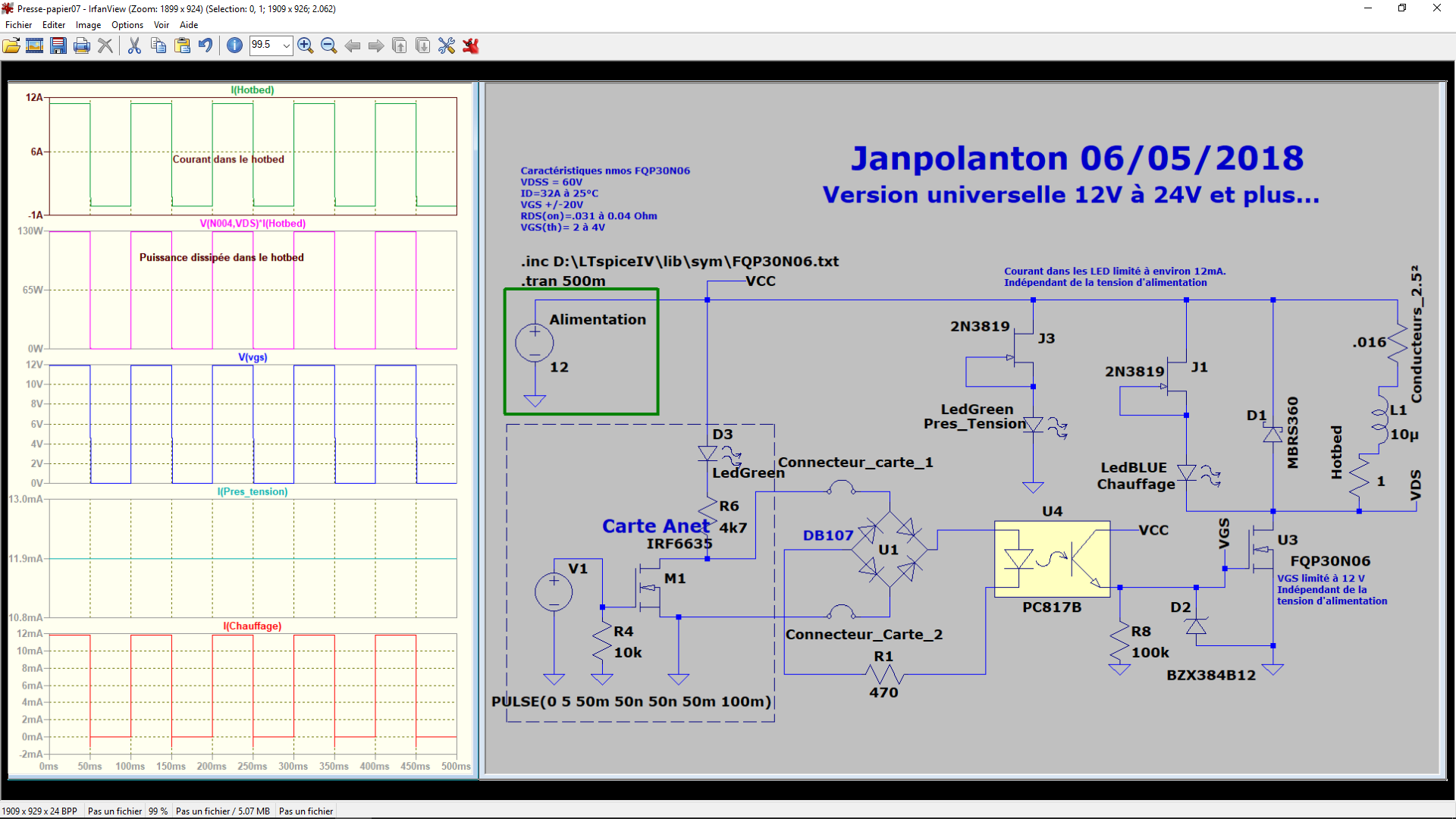Click the next image right arrow
The height and width of the screenshot is (819, 1456).
point(376,45)
